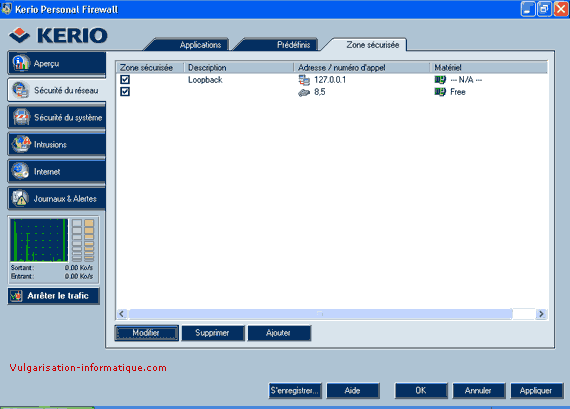The height and width of the screenshot is (409, 570).
Task: Click the Internet globe icon
Action: point(20,171)
